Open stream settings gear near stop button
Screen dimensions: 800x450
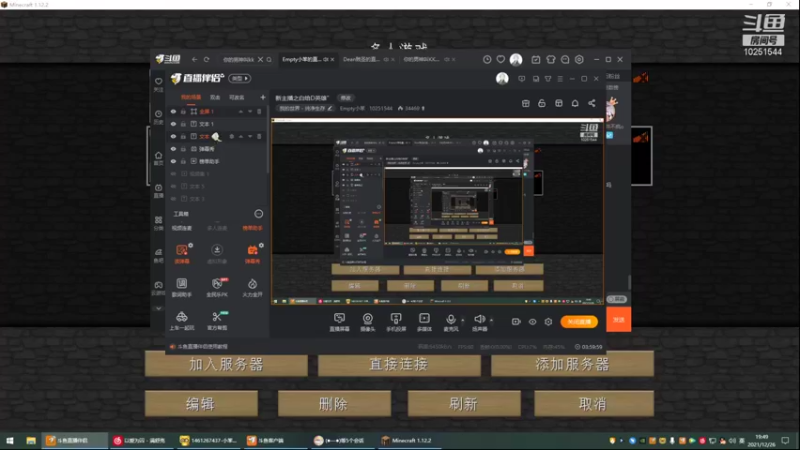point(548,321)
